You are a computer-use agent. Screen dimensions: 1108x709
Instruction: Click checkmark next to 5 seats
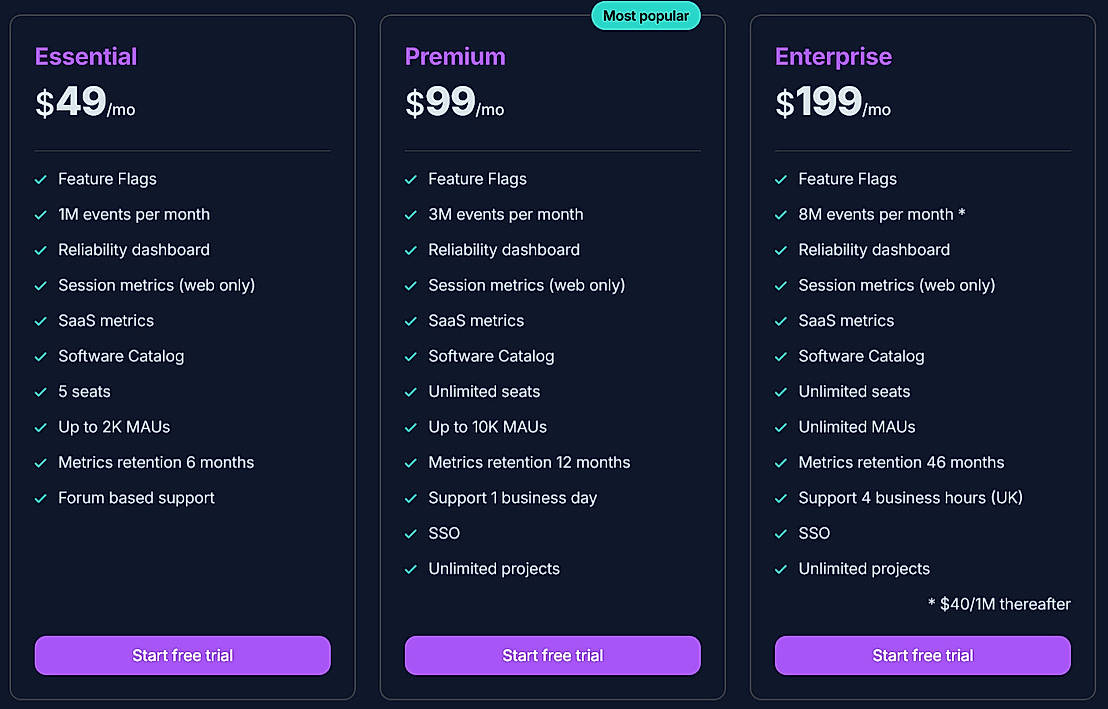tap(41, 392)
